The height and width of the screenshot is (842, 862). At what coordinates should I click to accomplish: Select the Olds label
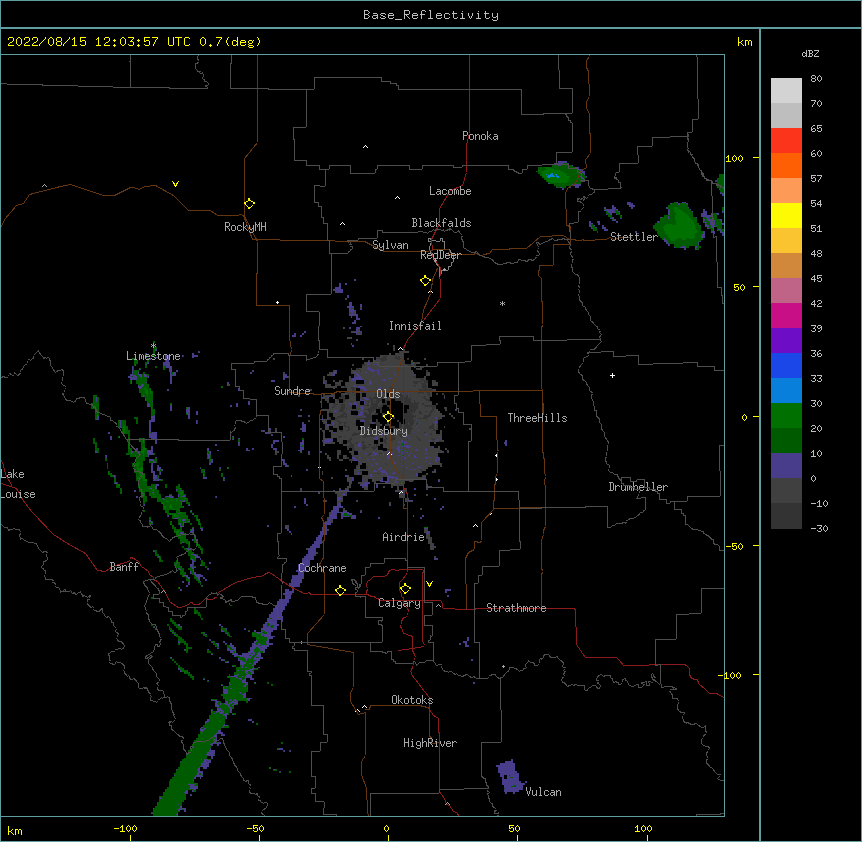coord(388,394)
